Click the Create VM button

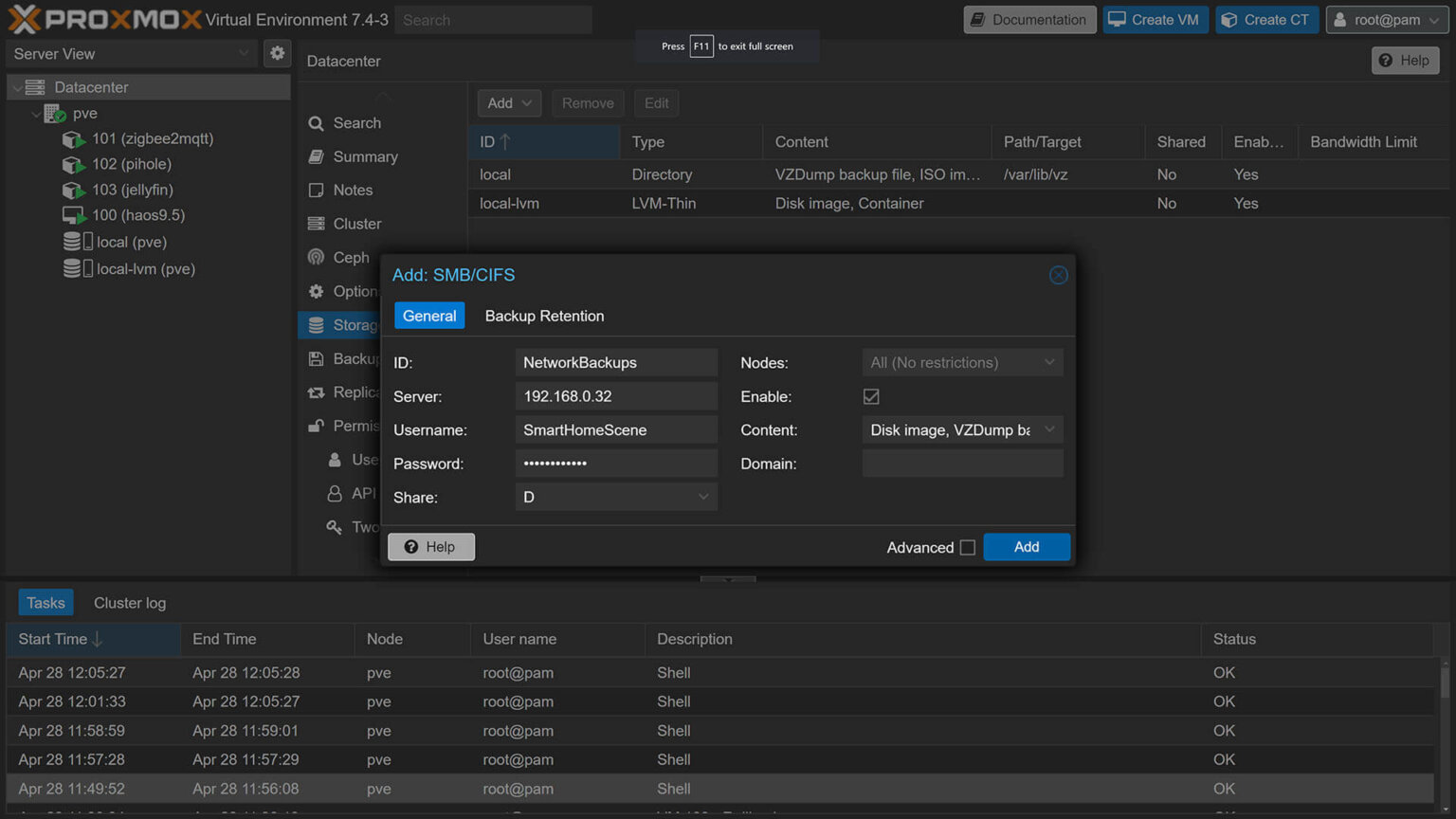(x=1156, y=19)
